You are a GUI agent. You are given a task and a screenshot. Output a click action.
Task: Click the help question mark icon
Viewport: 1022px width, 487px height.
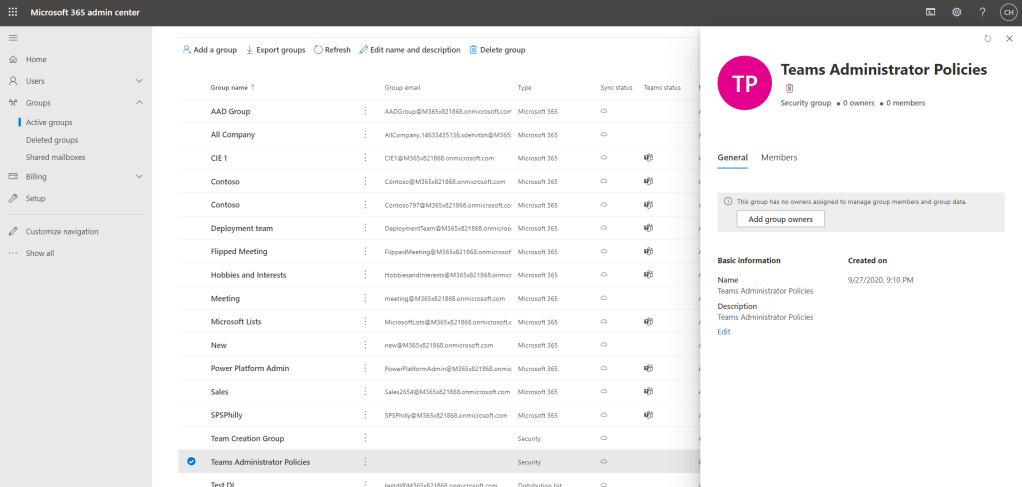pyautogui.click(x=982, y=12)
